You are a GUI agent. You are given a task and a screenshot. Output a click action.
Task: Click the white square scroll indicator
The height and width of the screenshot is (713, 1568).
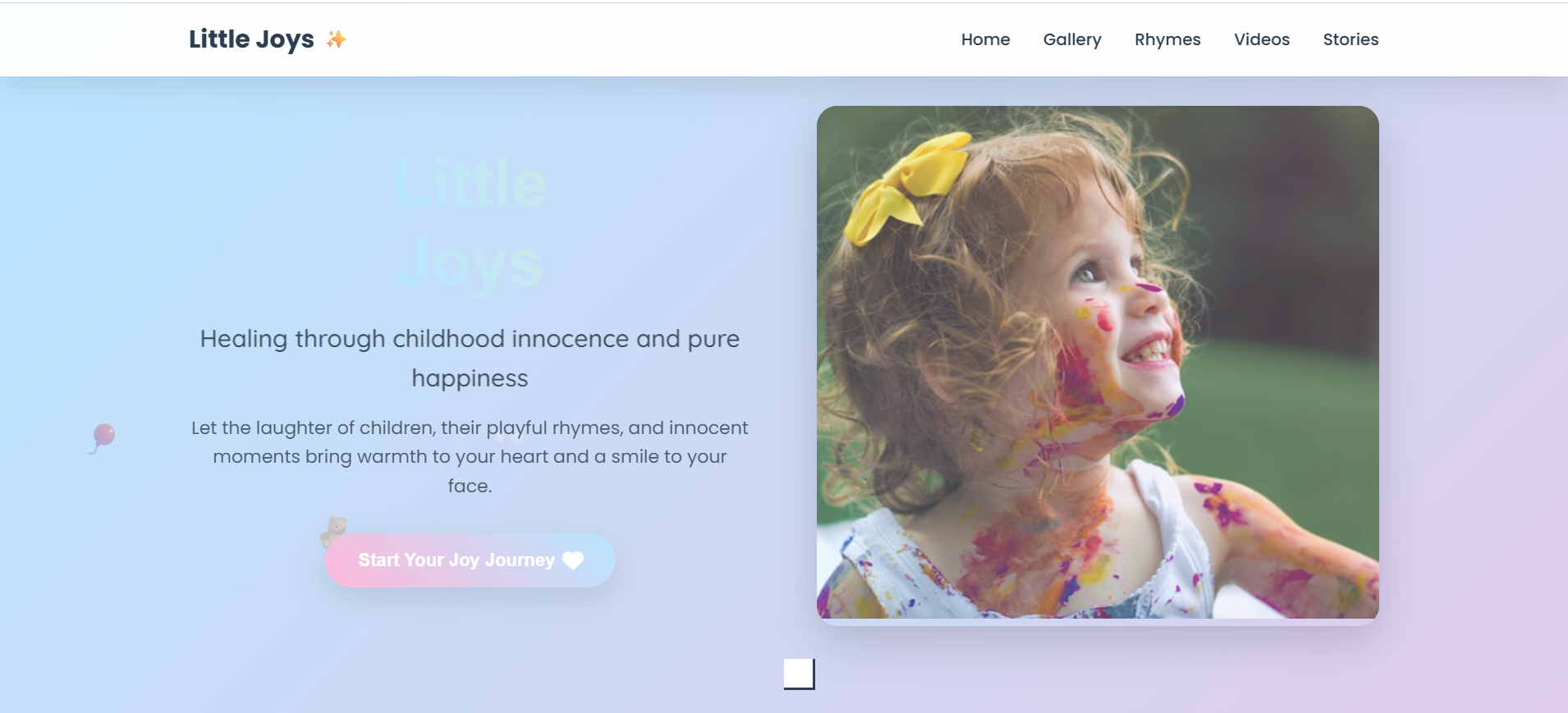click(799, 674)
